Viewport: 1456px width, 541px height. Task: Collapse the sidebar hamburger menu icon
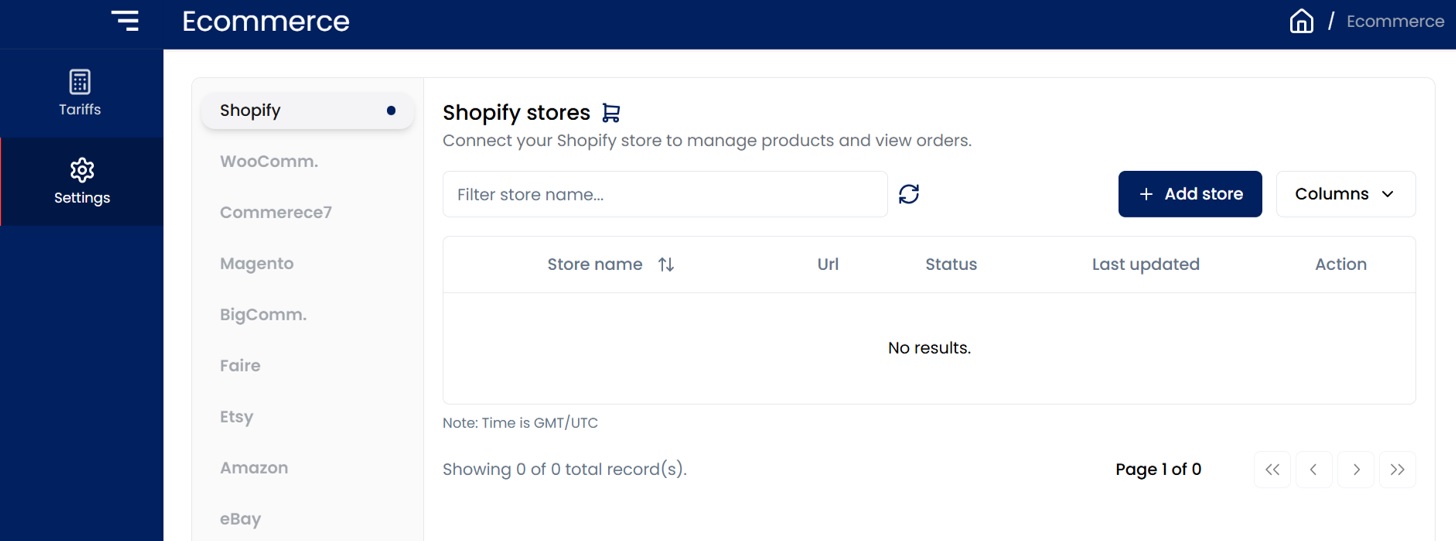[125, 21]
